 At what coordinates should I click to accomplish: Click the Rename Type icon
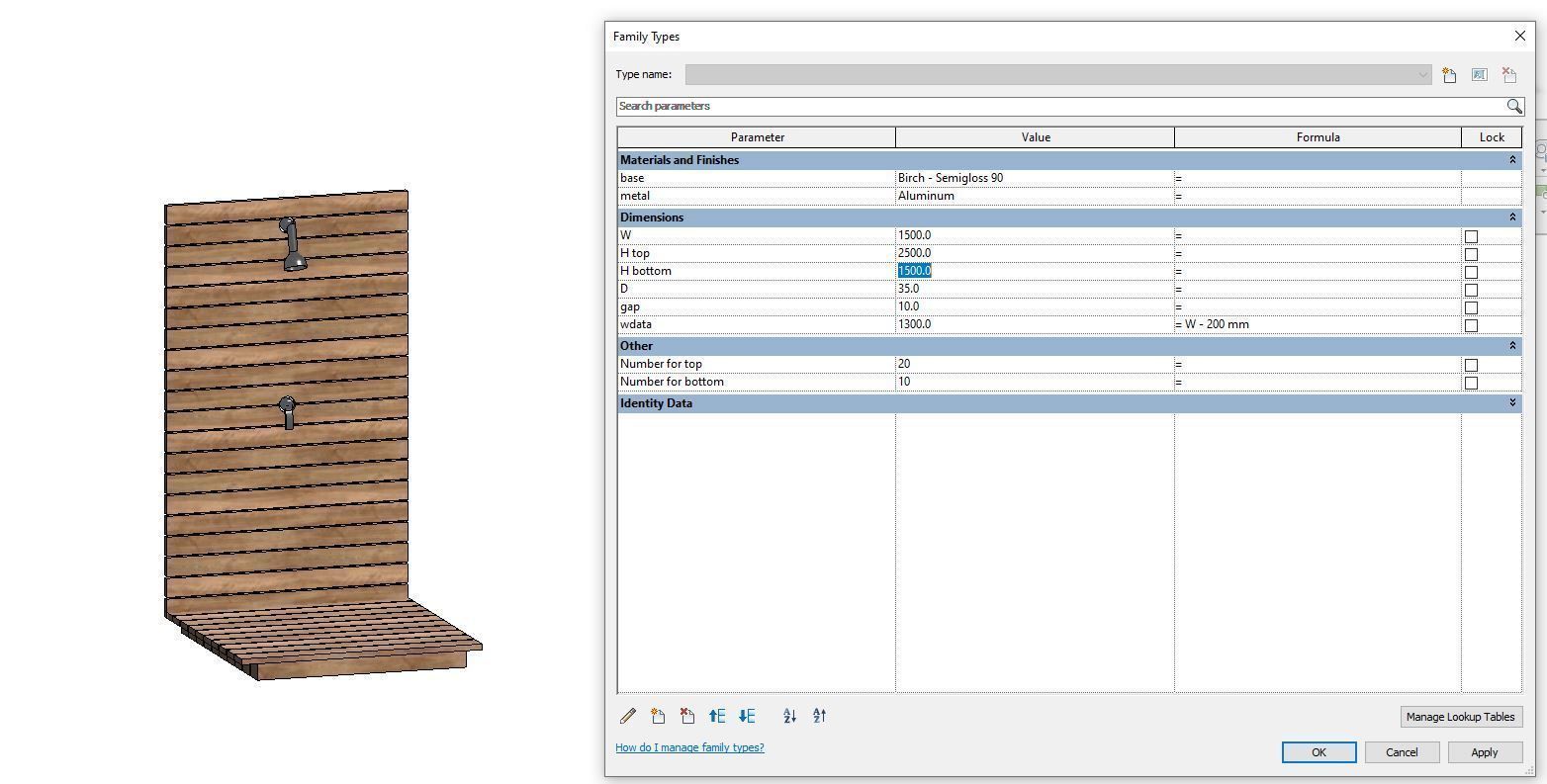tap(1479, 75)
